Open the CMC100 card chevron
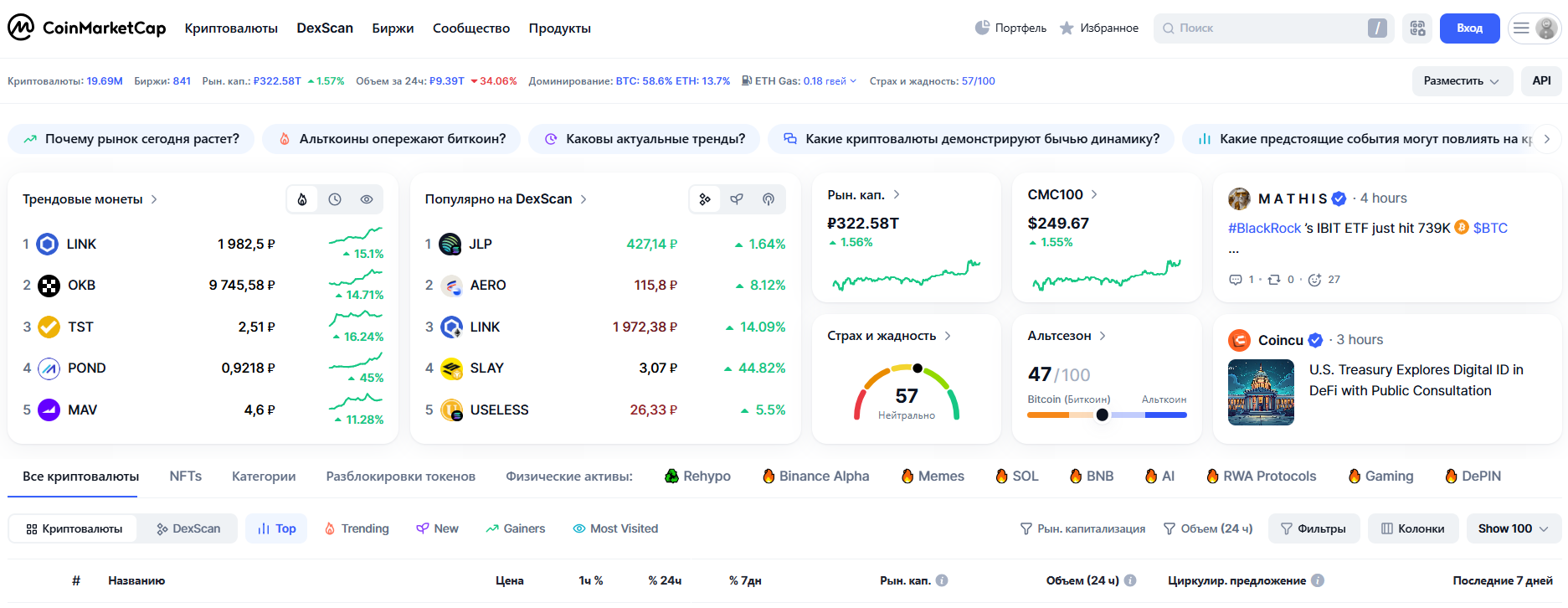 pyautogui.click(x=1094, y=194)
